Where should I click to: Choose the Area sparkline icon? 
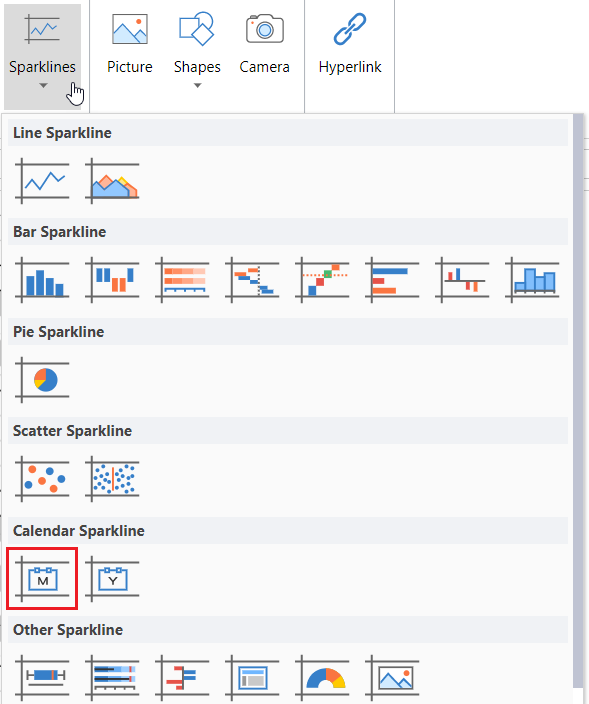pyautogui.click(x=112, y=180)
